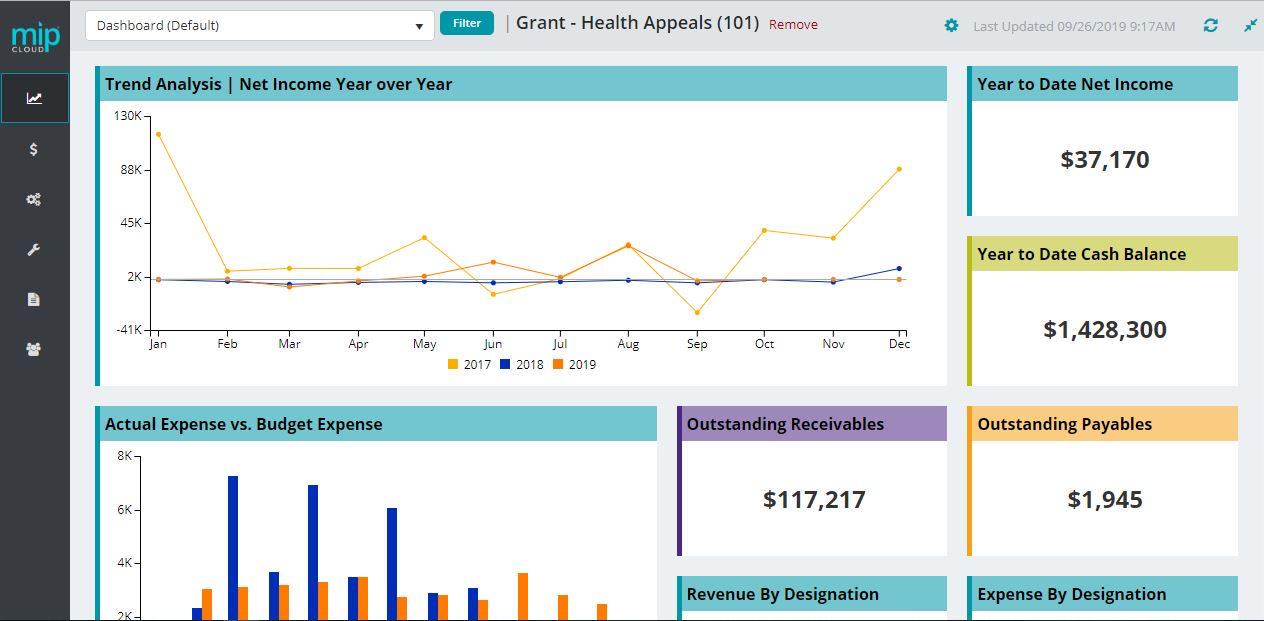Toggle the 2019 legend series
This screenshot has height=621, width=1264.
coord(574,364)
